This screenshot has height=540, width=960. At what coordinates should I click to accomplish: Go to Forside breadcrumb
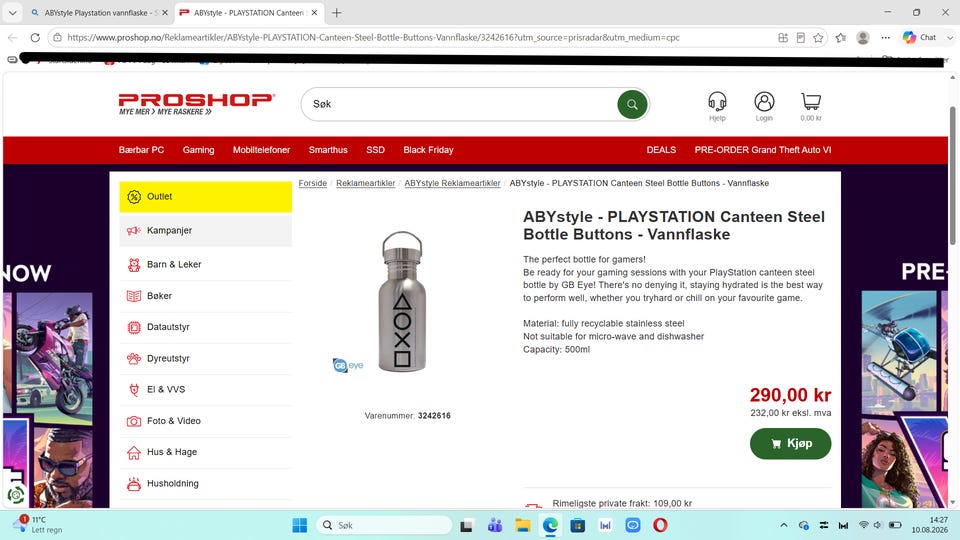coord(313,183)
